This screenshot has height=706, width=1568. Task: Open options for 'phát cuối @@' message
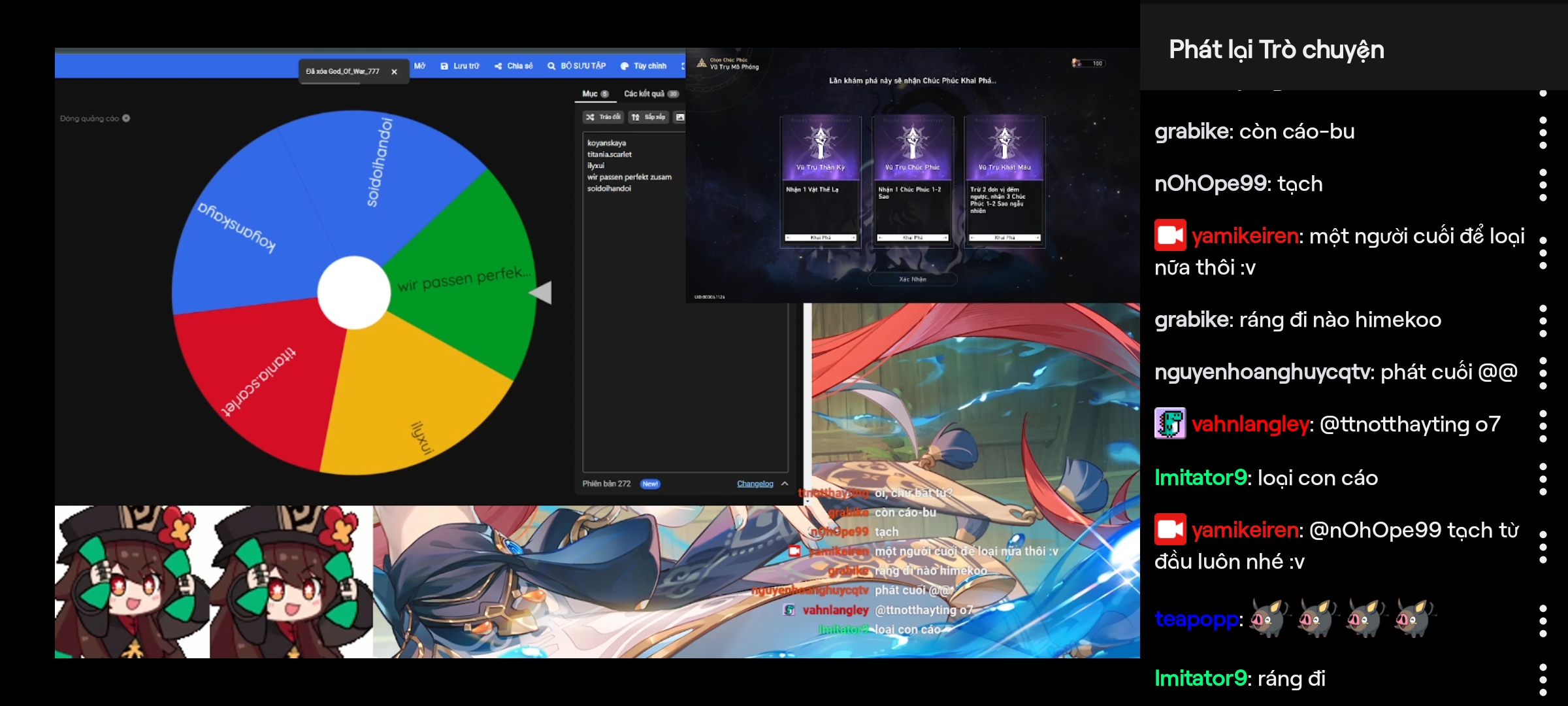(x=1543, y=373)
